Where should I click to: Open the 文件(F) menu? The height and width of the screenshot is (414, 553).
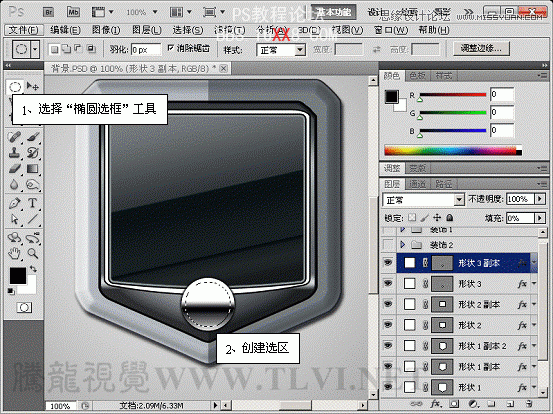(23, 30)
